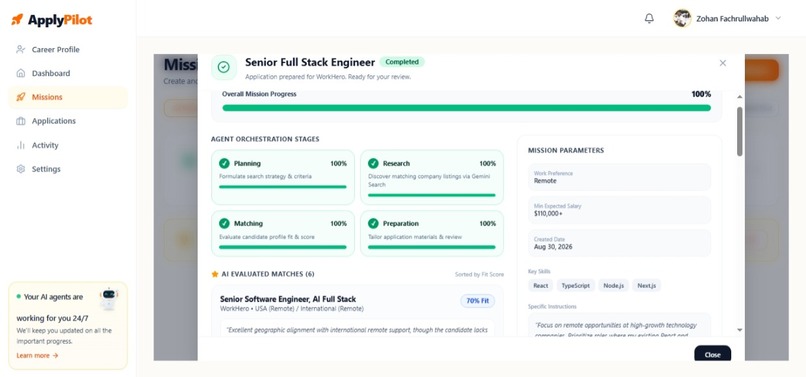
Task: Click the Applications briefcase icon
Action: click(21, 121)
